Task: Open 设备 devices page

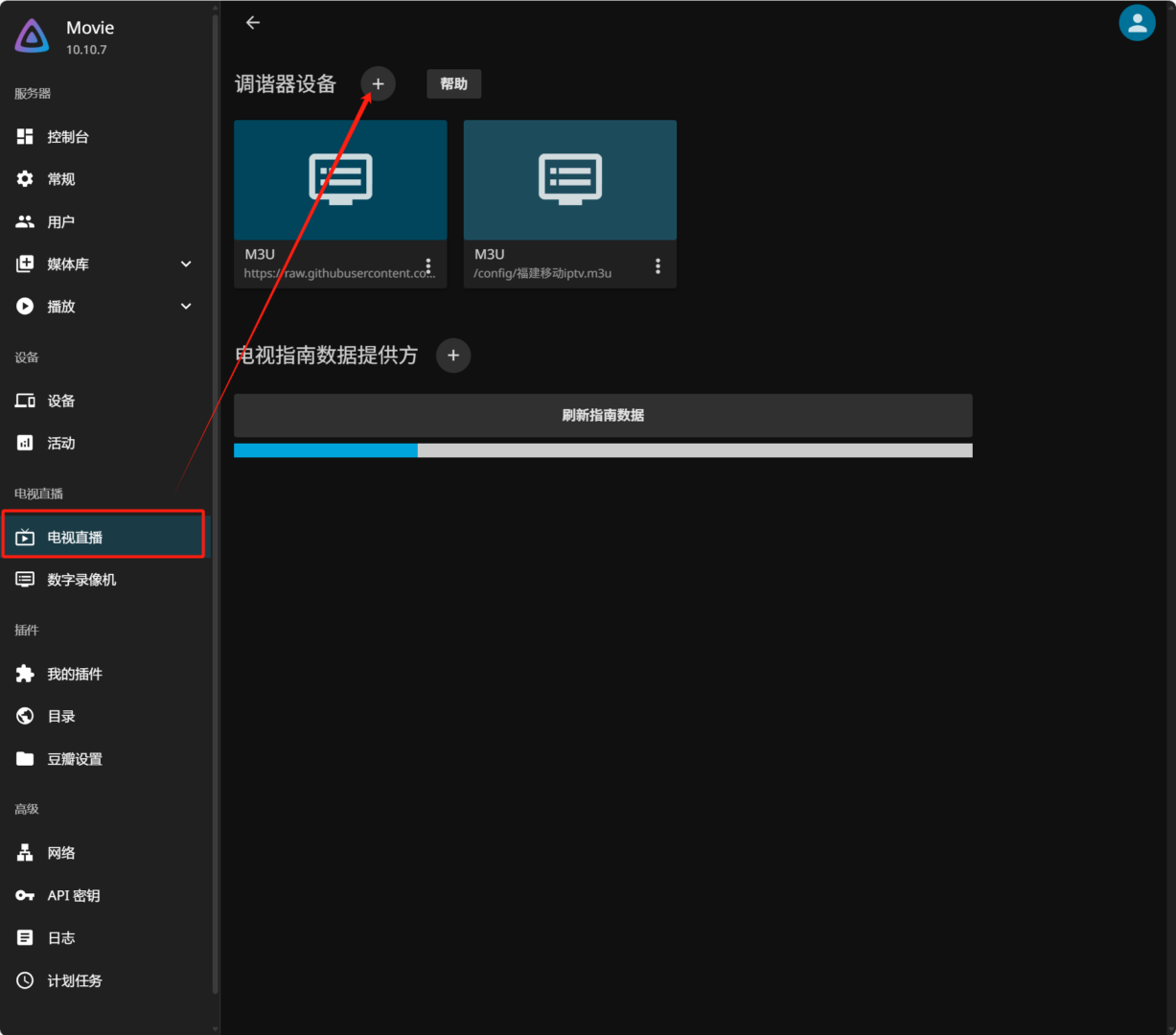Action: [104, 401]
